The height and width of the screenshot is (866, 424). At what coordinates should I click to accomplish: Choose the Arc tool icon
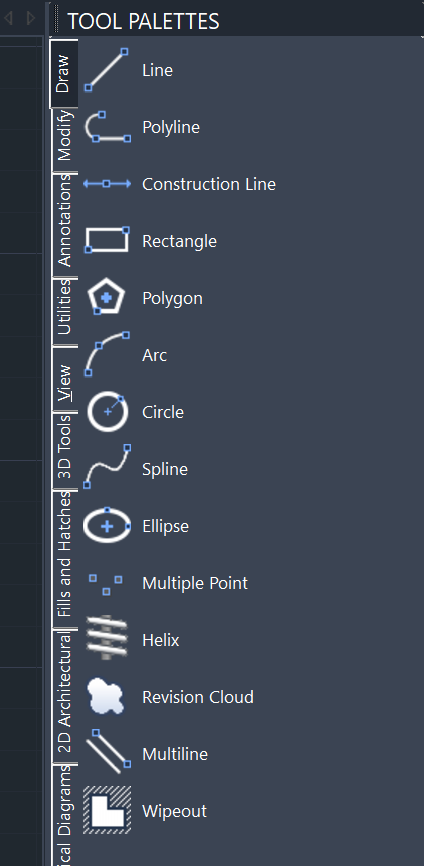pyautogui.click(x=107, y=354)
